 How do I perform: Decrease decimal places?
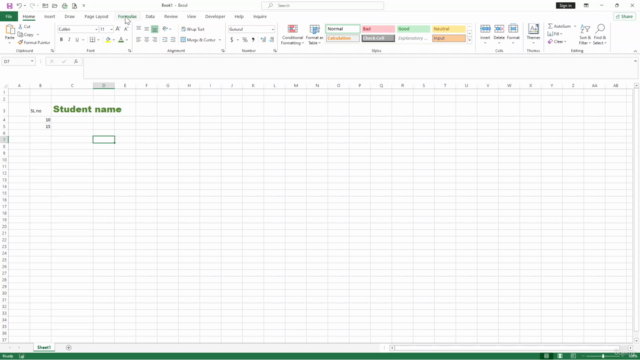pyautogui.click(x=271, y=40)
